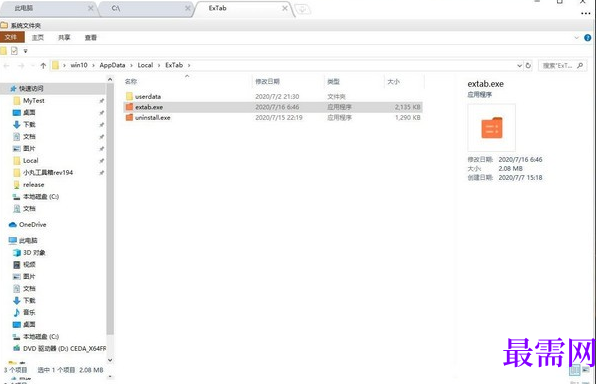Open 3D 对象 under 此电脑
615x384 pixels.
34,253
